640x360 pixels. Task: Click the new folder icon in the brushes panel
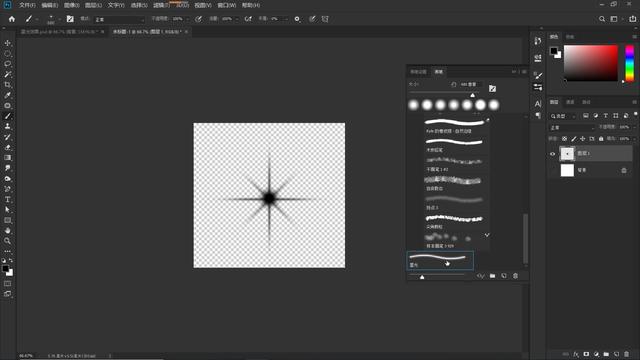pos(493,276)
